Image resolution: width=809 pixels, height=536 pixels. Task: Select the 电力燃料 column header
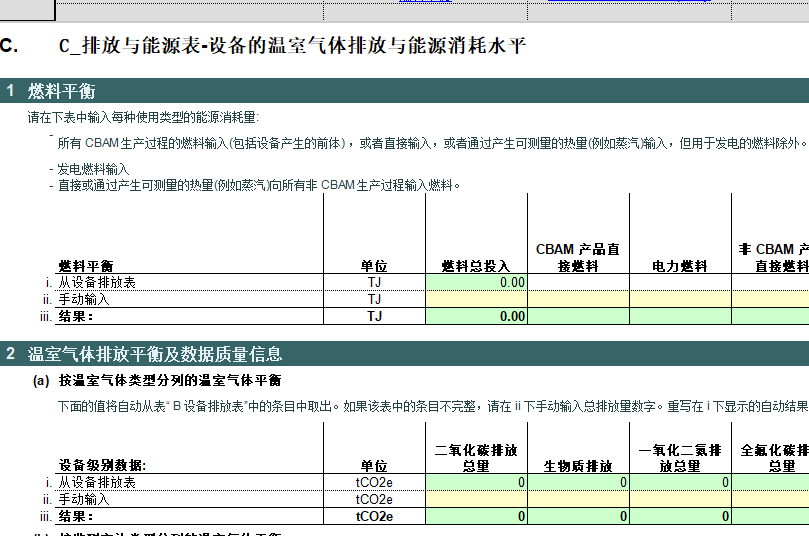(x=680, y=266)
